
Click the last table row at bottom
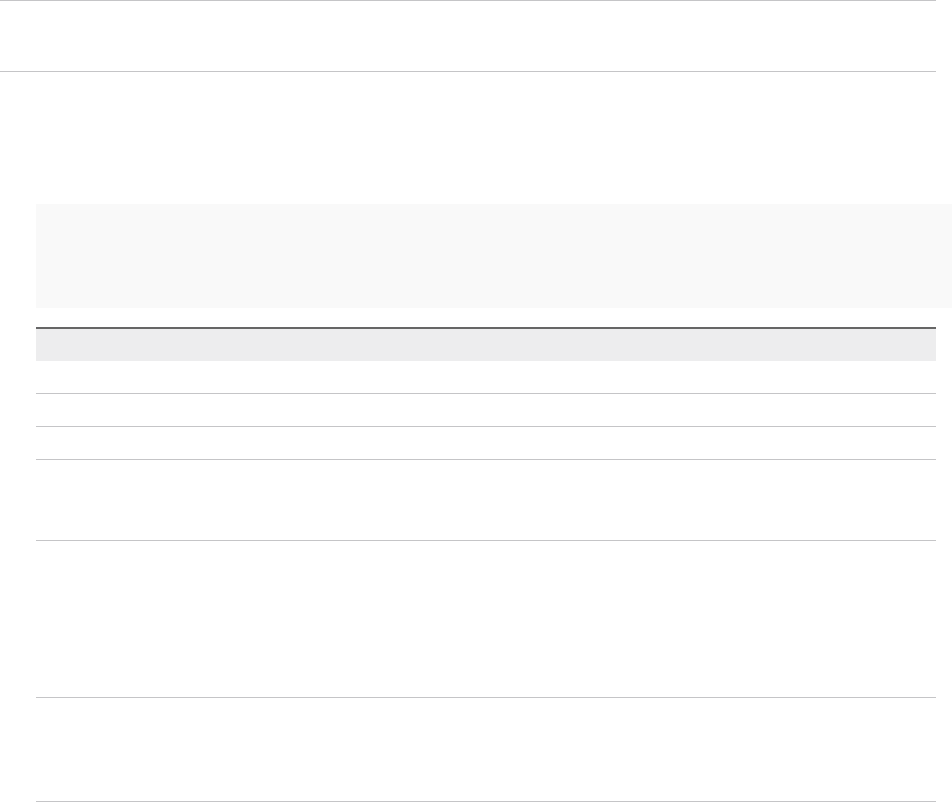pyautogui.click(x=486, y=749)
